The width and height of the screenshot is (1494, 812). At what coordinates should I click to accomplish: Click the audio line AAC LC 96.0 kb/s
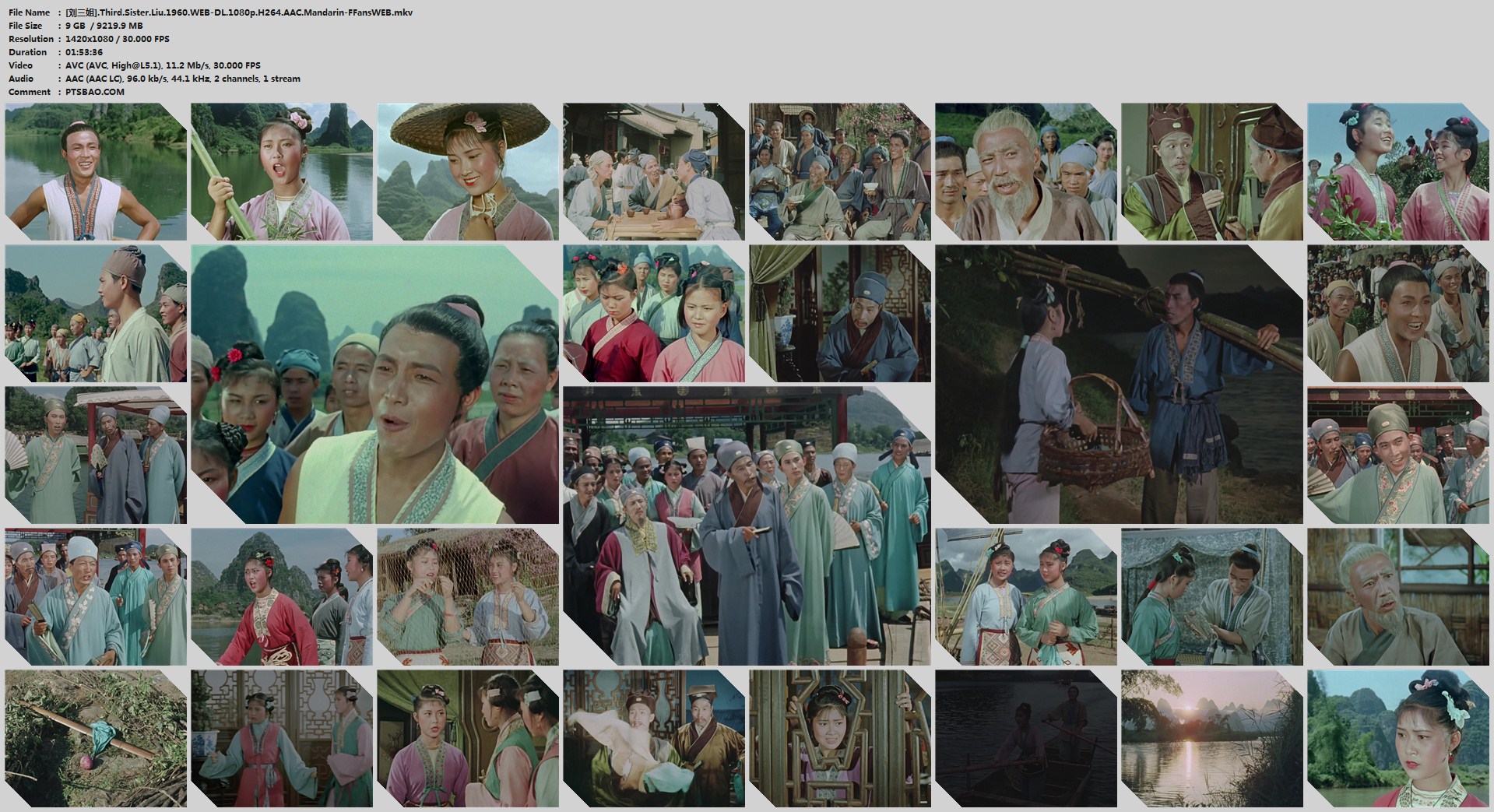(183, 79)
